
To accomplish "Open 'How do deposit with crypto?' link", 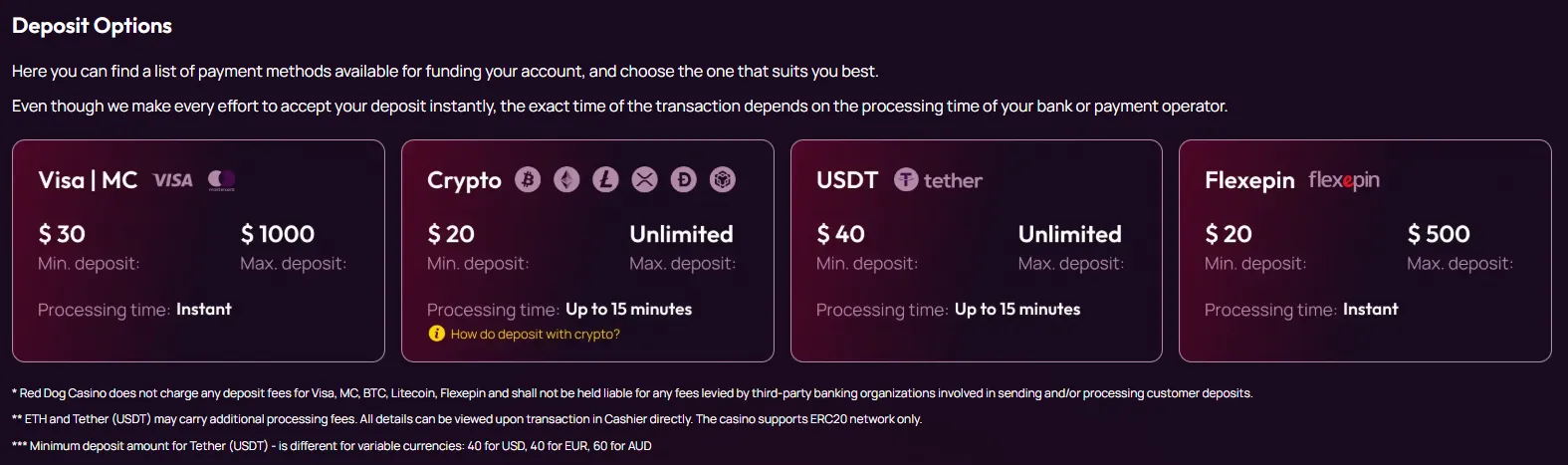I will (x=535, y=335).
